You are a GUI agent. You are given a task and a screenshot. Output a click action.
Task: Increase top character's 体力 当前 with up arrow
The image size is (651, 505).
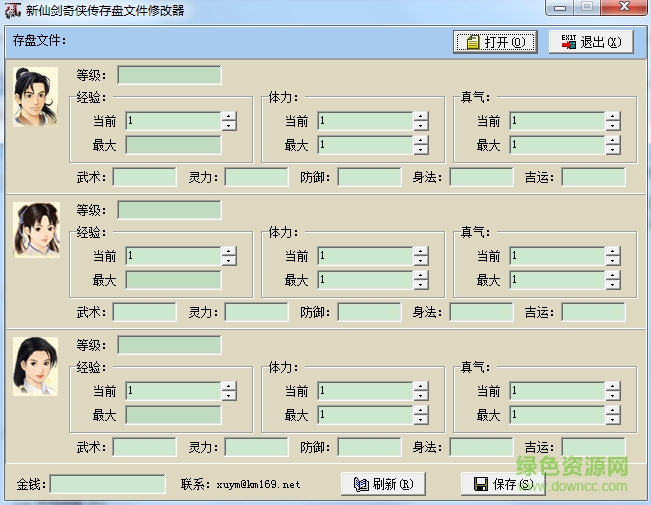[421, 116]
